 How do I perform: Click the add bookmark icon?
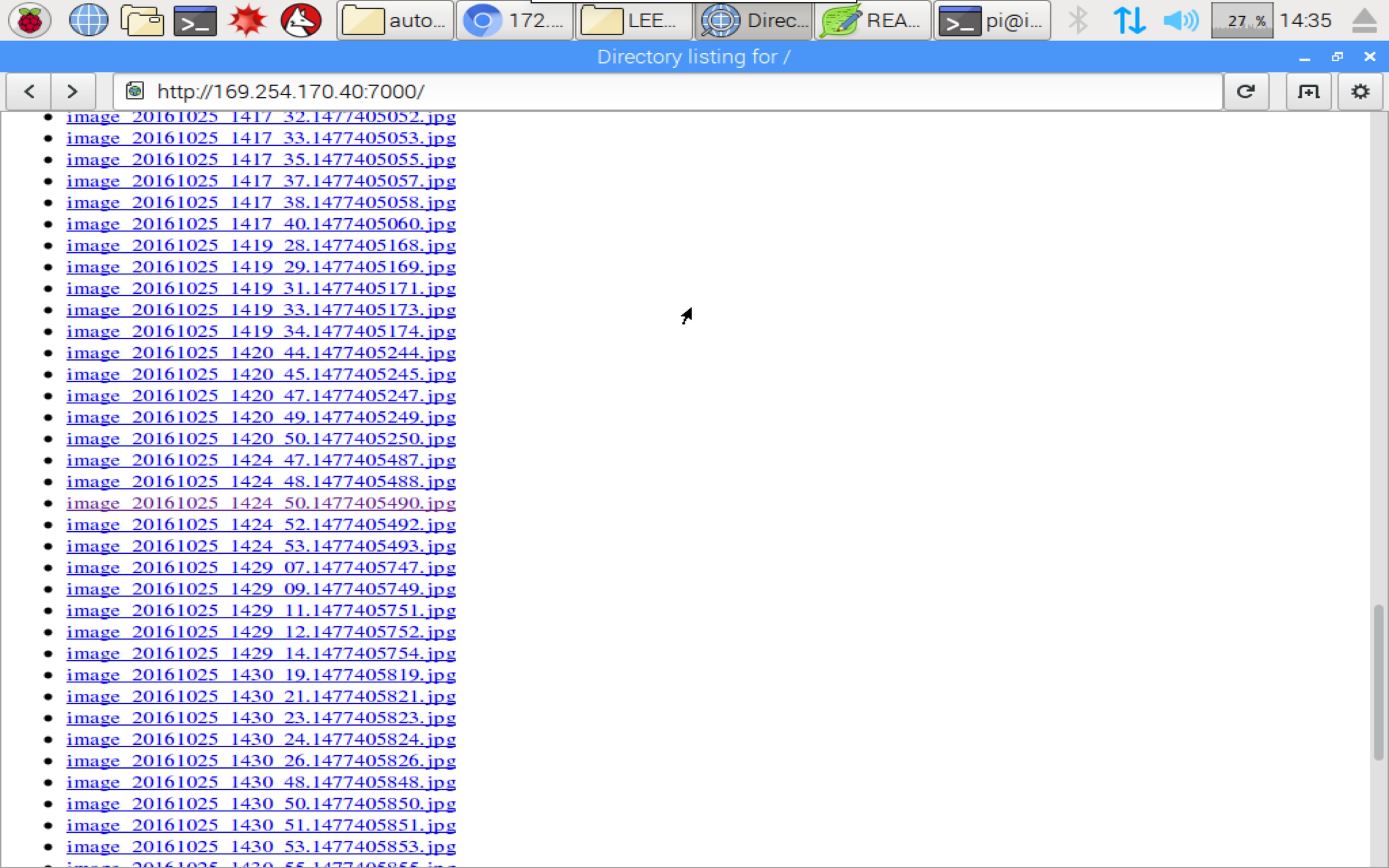click(1308, 91)
